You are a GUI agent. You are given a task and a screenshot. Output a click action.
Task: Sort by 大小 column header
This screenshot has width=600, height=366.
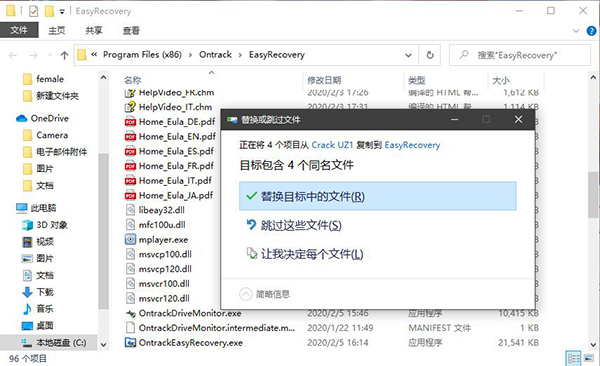(x=501, y=80)
